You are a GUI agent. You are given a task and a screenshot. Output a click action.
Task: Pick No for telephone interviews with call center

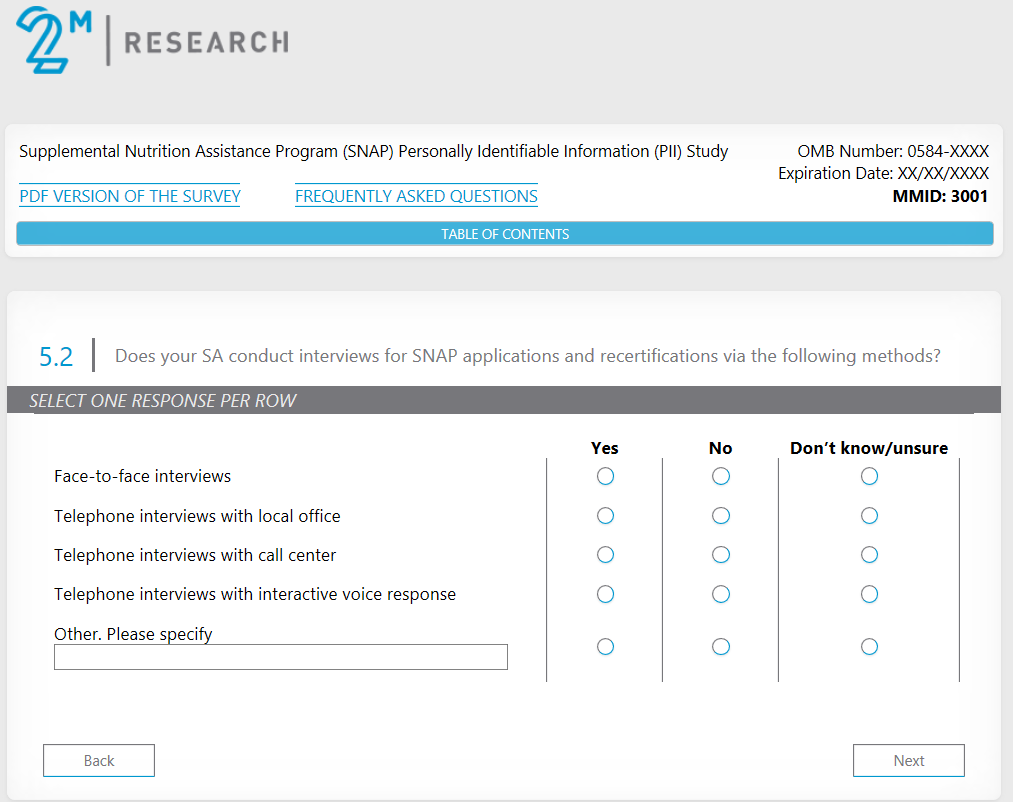point(721,555)
